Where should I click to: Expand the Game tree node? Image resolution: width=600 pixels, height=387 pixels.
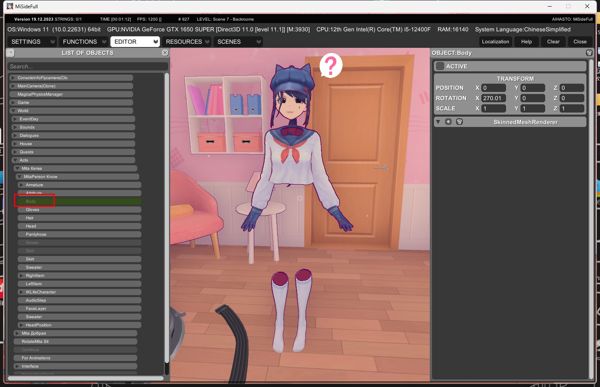pos(13,103)
